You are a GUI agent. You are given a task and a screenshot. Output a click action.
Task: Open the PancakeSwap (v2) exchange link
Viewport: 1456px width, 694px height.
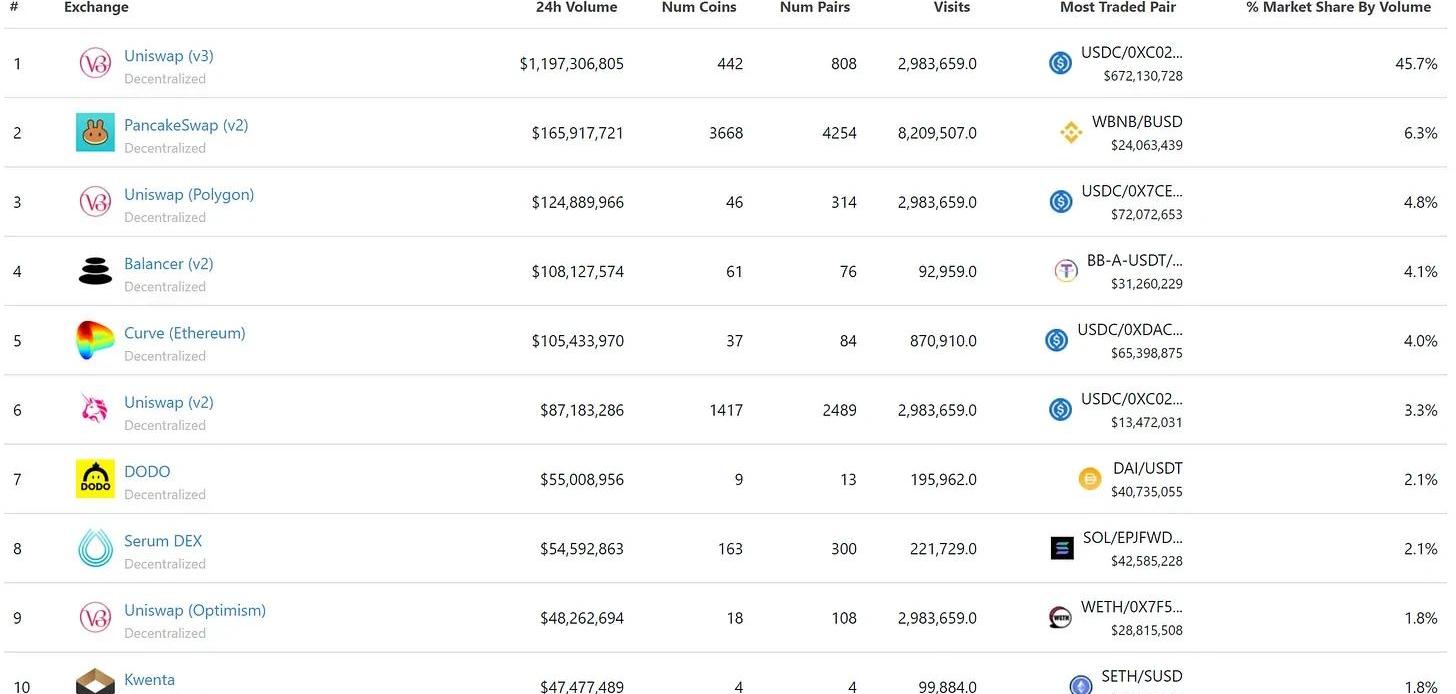186,125
